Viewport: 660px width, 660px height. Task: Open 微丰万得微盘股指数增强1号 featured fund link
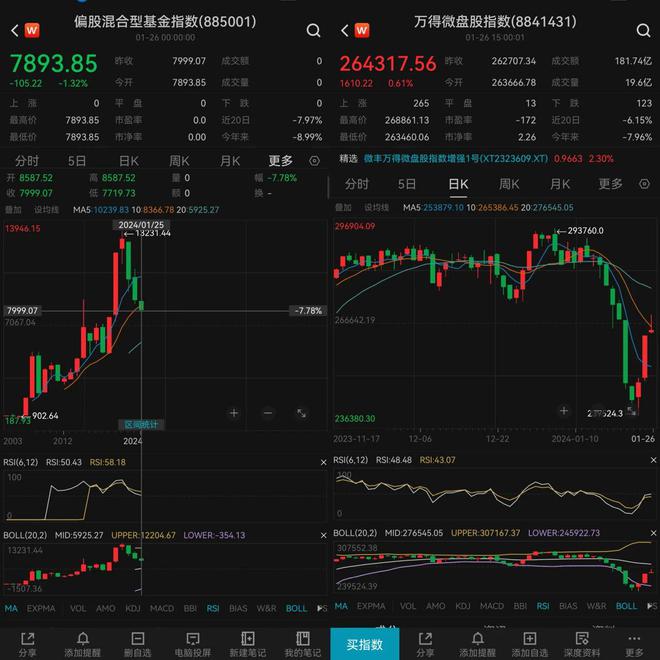click(x=456, y=159)
